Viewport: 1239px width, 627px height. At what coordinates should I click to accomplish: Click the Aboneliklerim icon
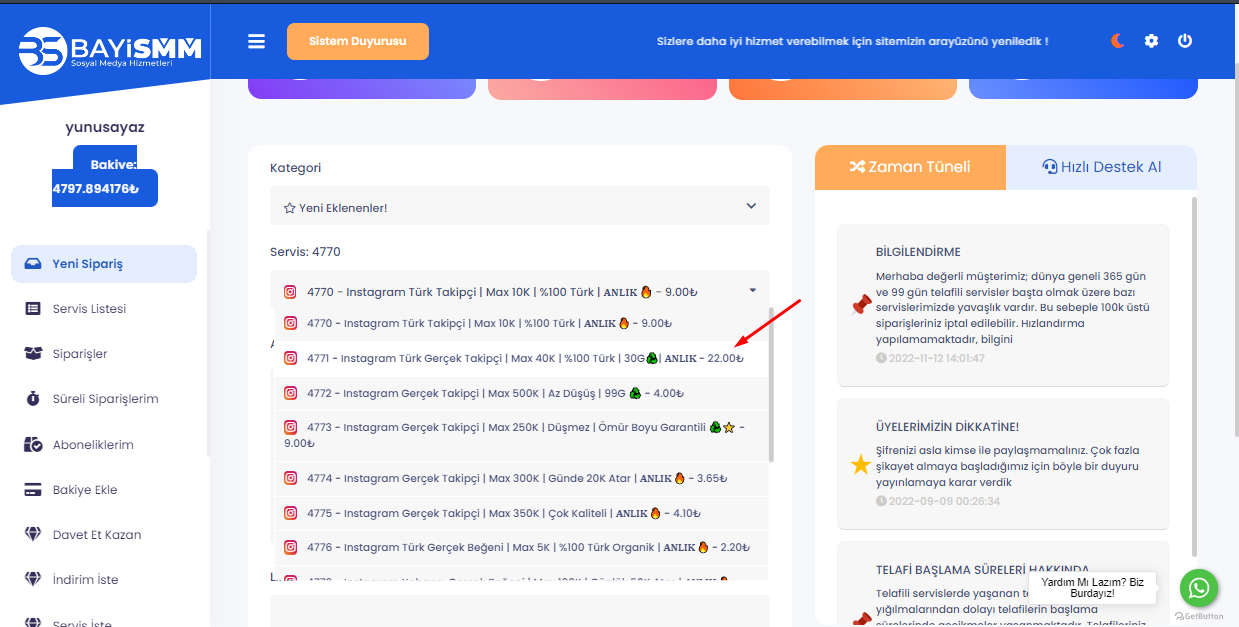(33, 445)
